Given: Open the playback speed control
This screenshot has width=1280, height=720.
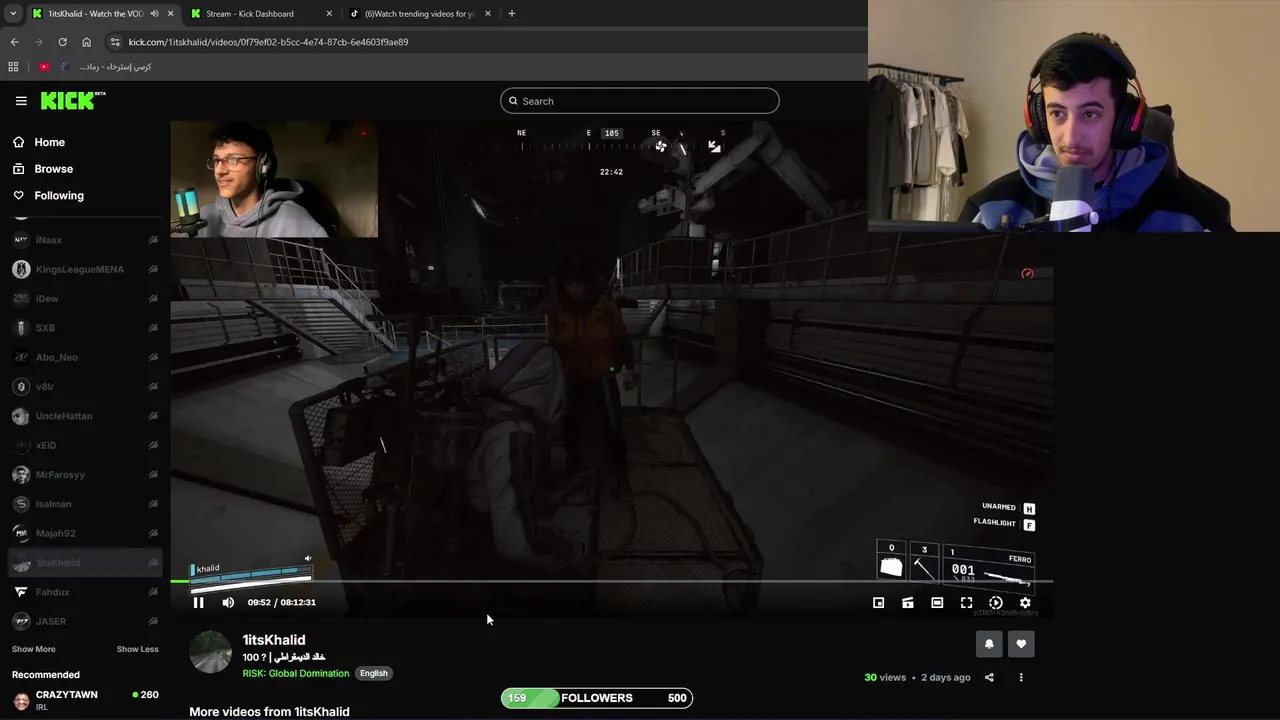Looking at the screenshot, I should [x=996, y=603].
